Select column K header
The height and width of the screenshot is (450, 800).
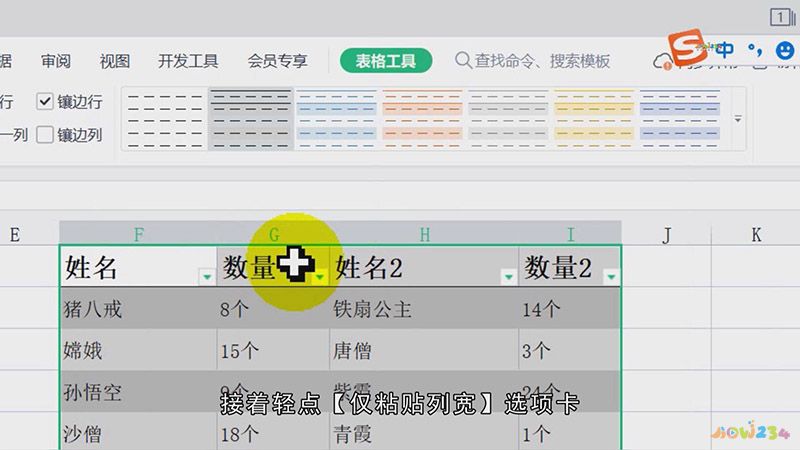pos(756,235)
